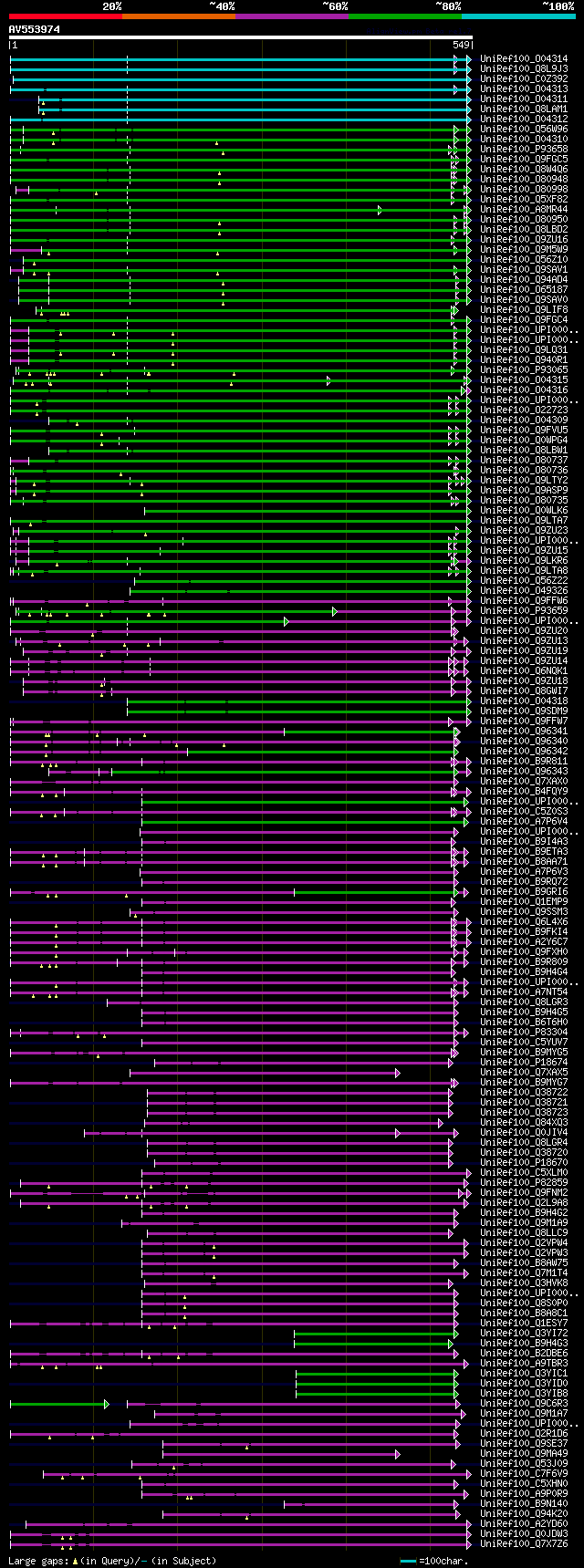
Task: Click the green ~80% identity legend segment
Action: pyautogui.click(x=405, y=16)
